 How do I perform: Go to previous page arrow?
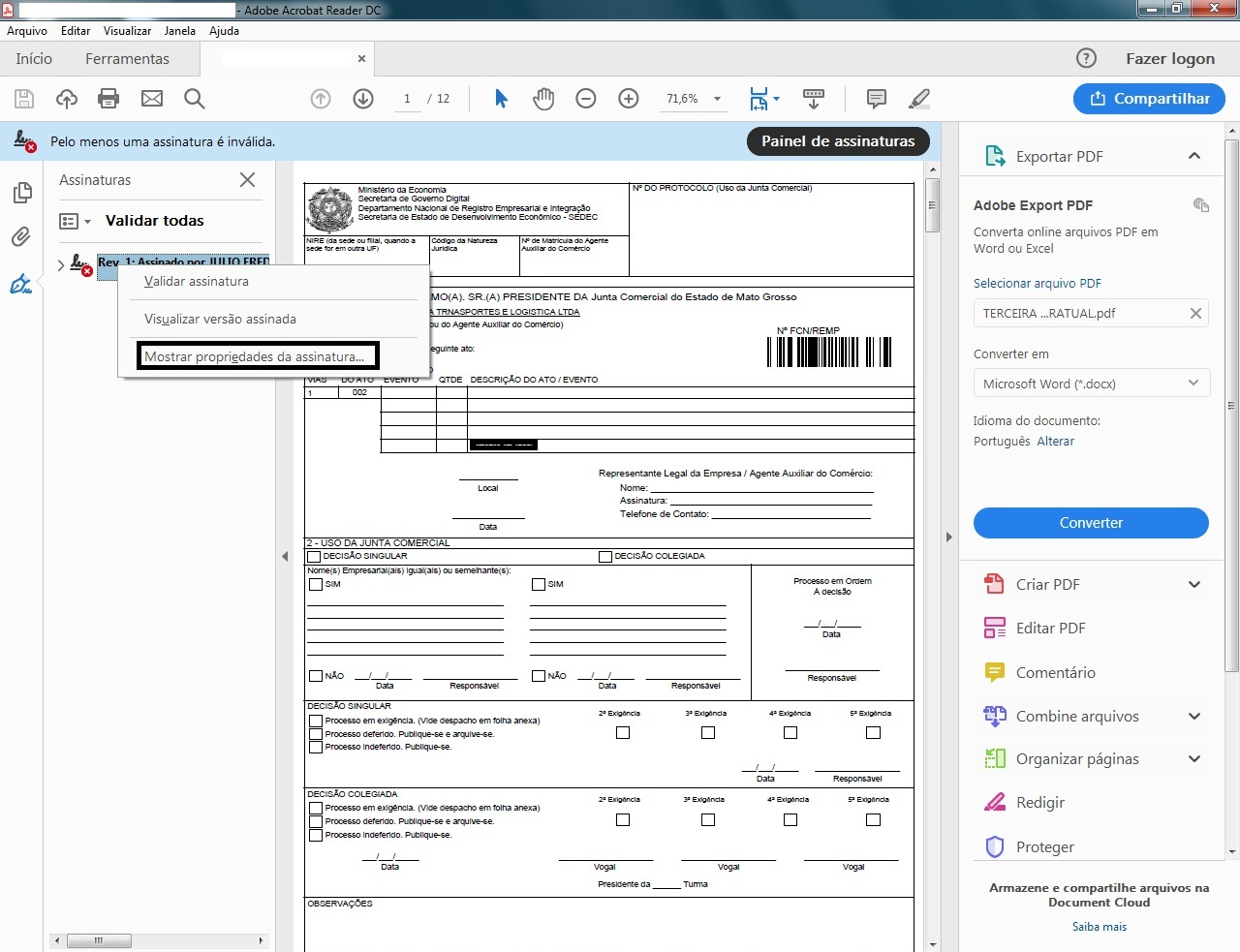click(321, 99)
